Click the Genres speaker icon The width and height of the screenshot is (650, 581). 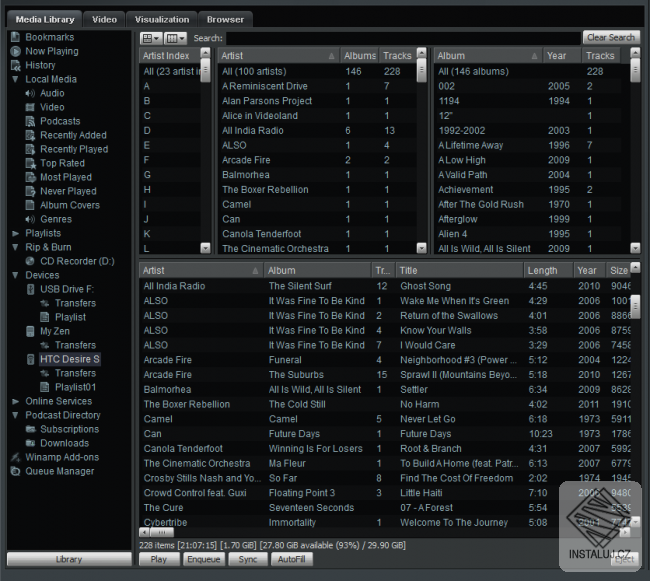click(x=30, y=219)
